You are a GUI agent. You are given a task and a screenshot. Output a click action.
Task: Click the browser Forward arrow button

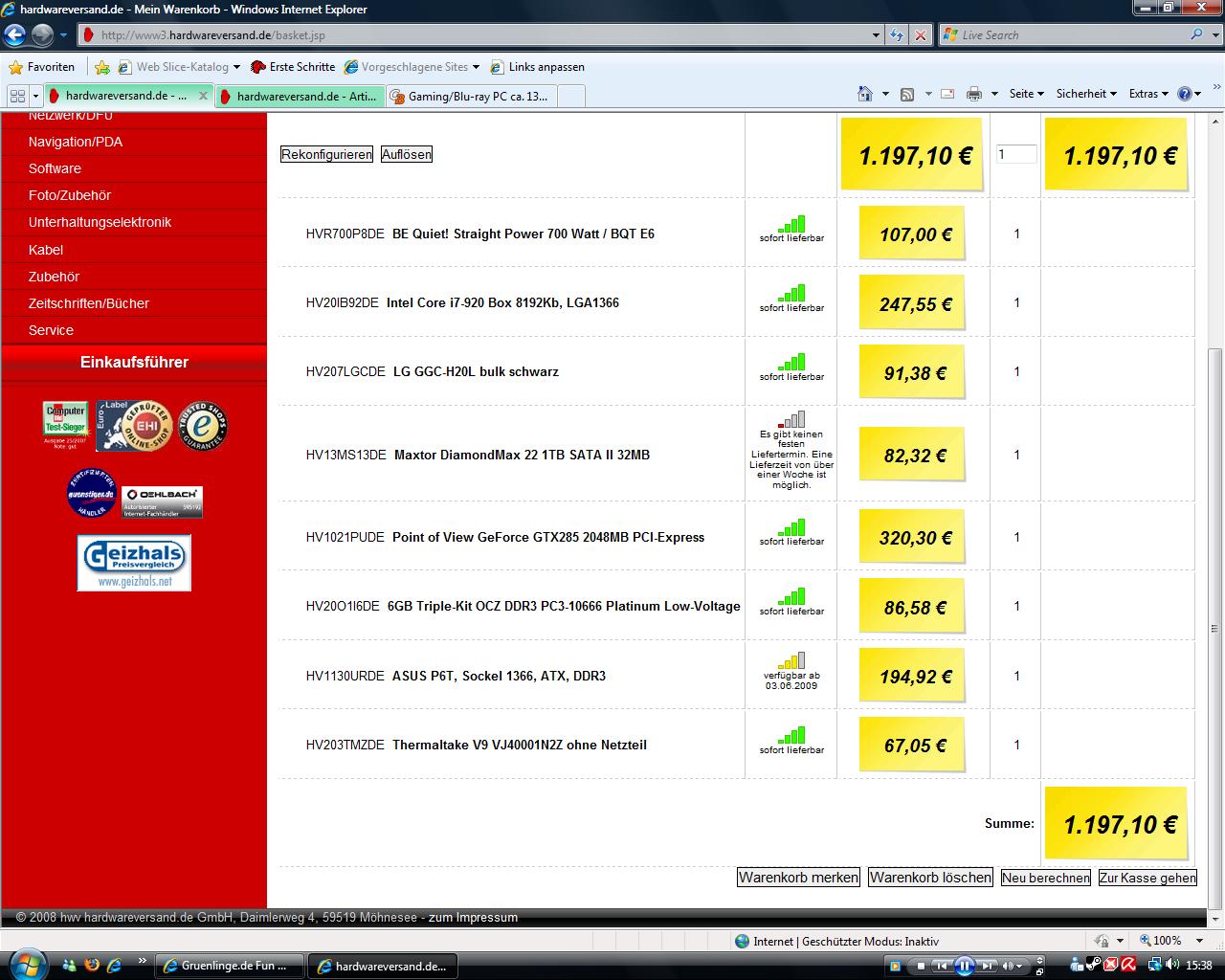pyautogui.click(x=42, y=35)
